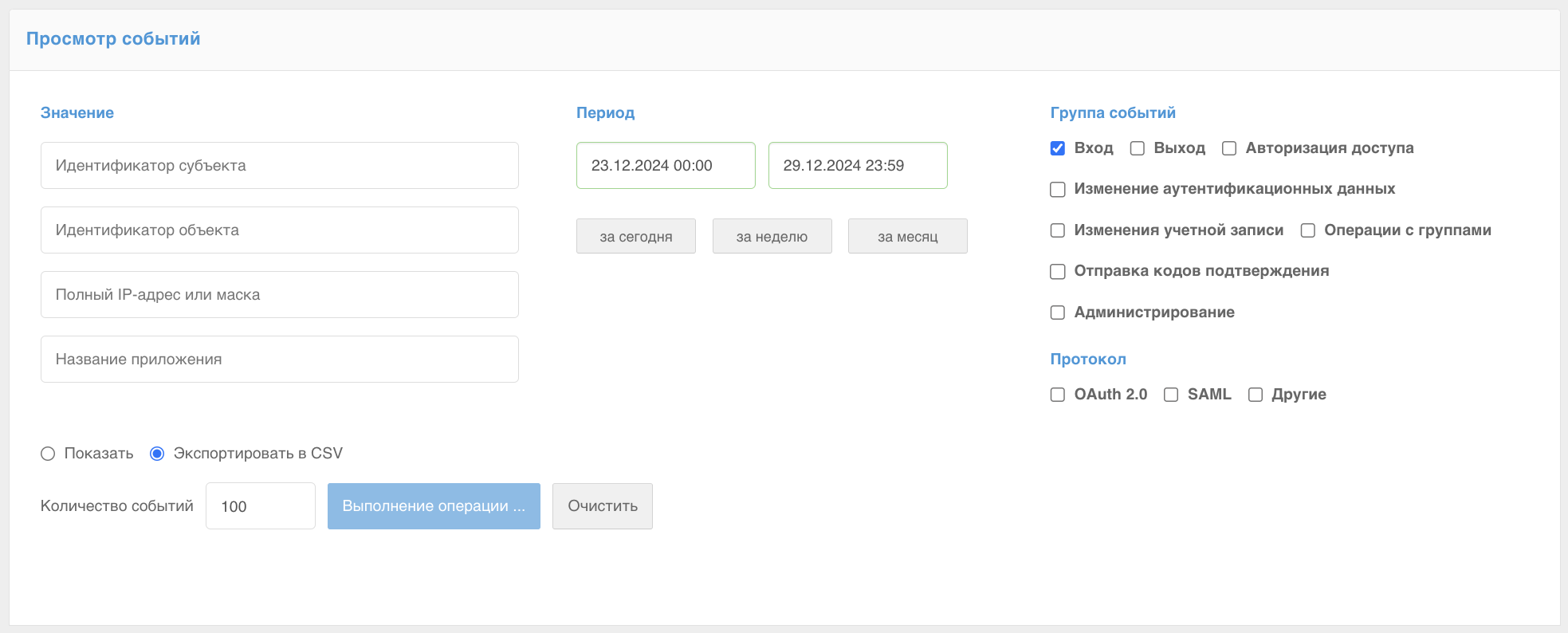1568x633 pixels.
Task: Enable the Выход checkbox
Action: [x=1138, y=148]
